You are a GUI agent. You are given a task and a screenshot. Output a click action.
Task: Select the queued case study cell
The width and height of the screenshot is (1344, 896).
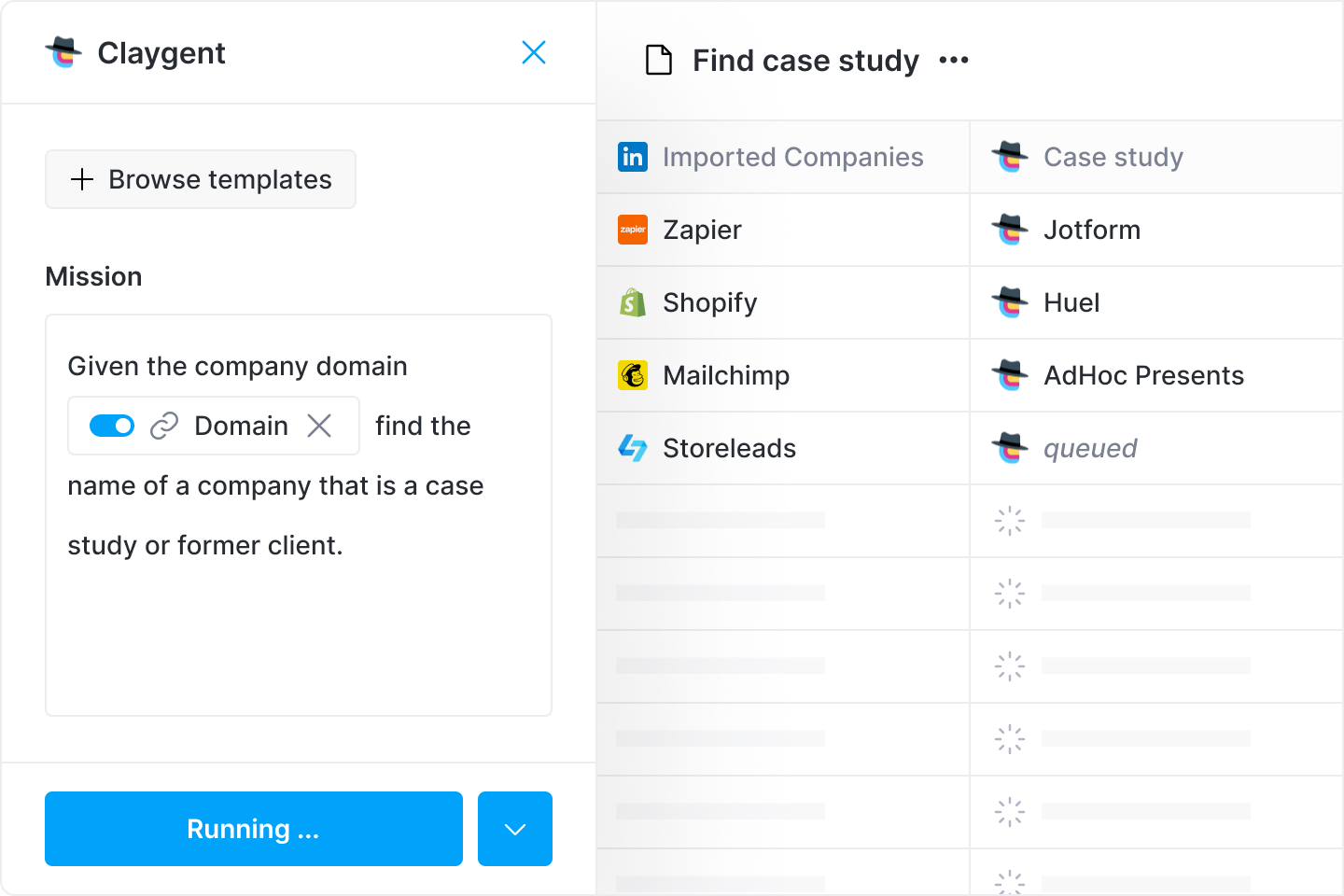1090,448
